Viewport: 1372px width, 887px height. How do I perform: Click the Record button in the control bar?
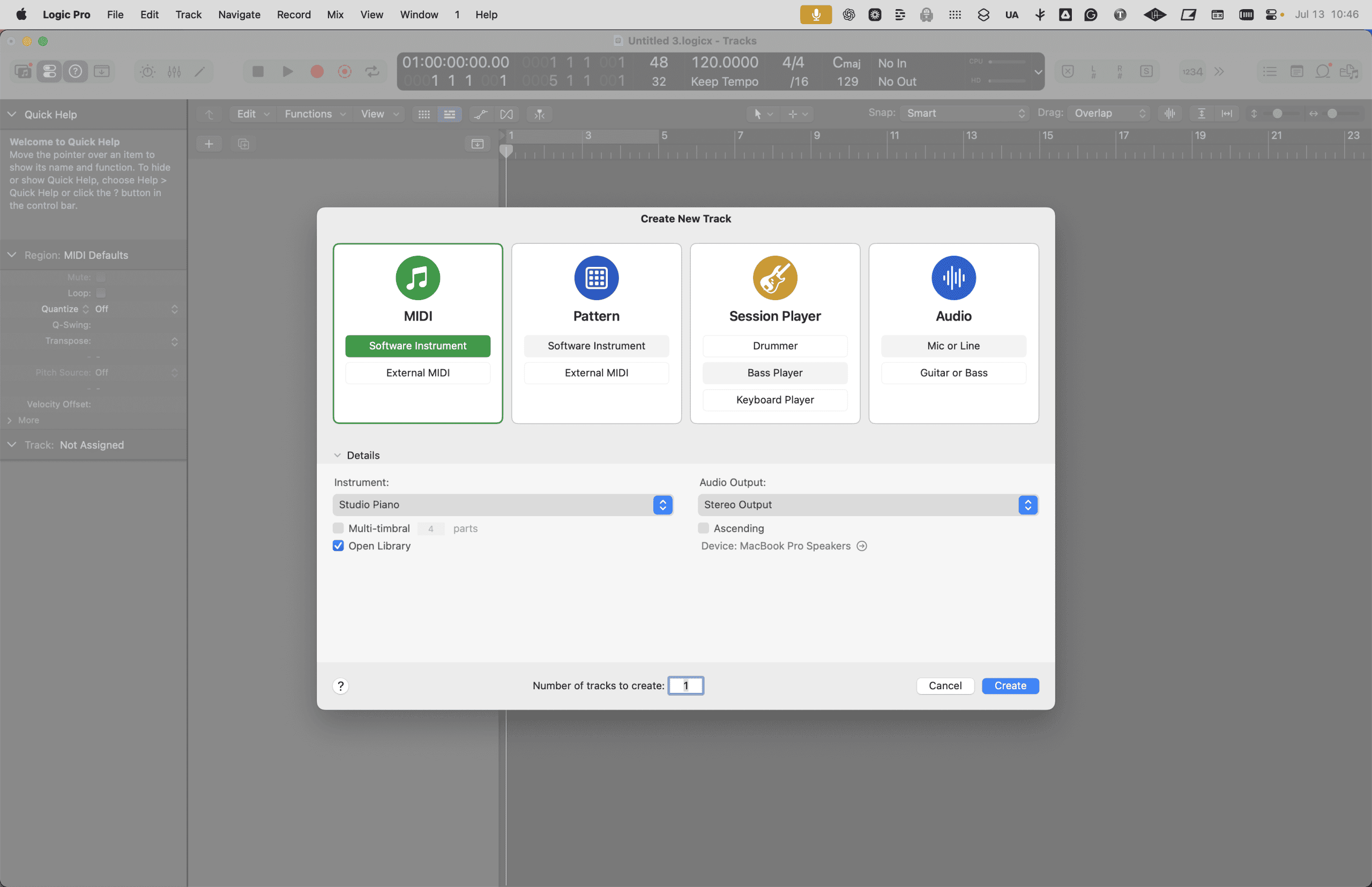pos(317,71)
